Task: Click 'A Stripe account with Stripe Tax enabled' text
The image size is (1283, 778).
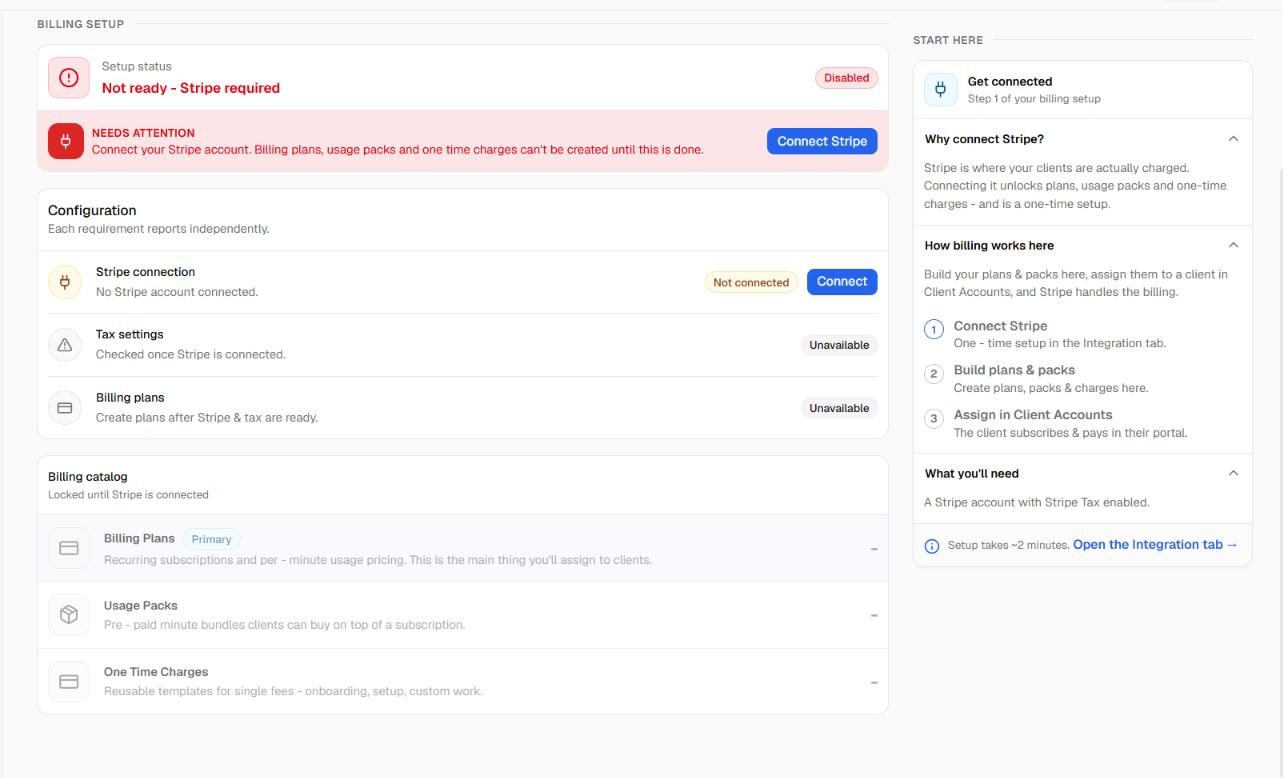Action: point(1036,503)
